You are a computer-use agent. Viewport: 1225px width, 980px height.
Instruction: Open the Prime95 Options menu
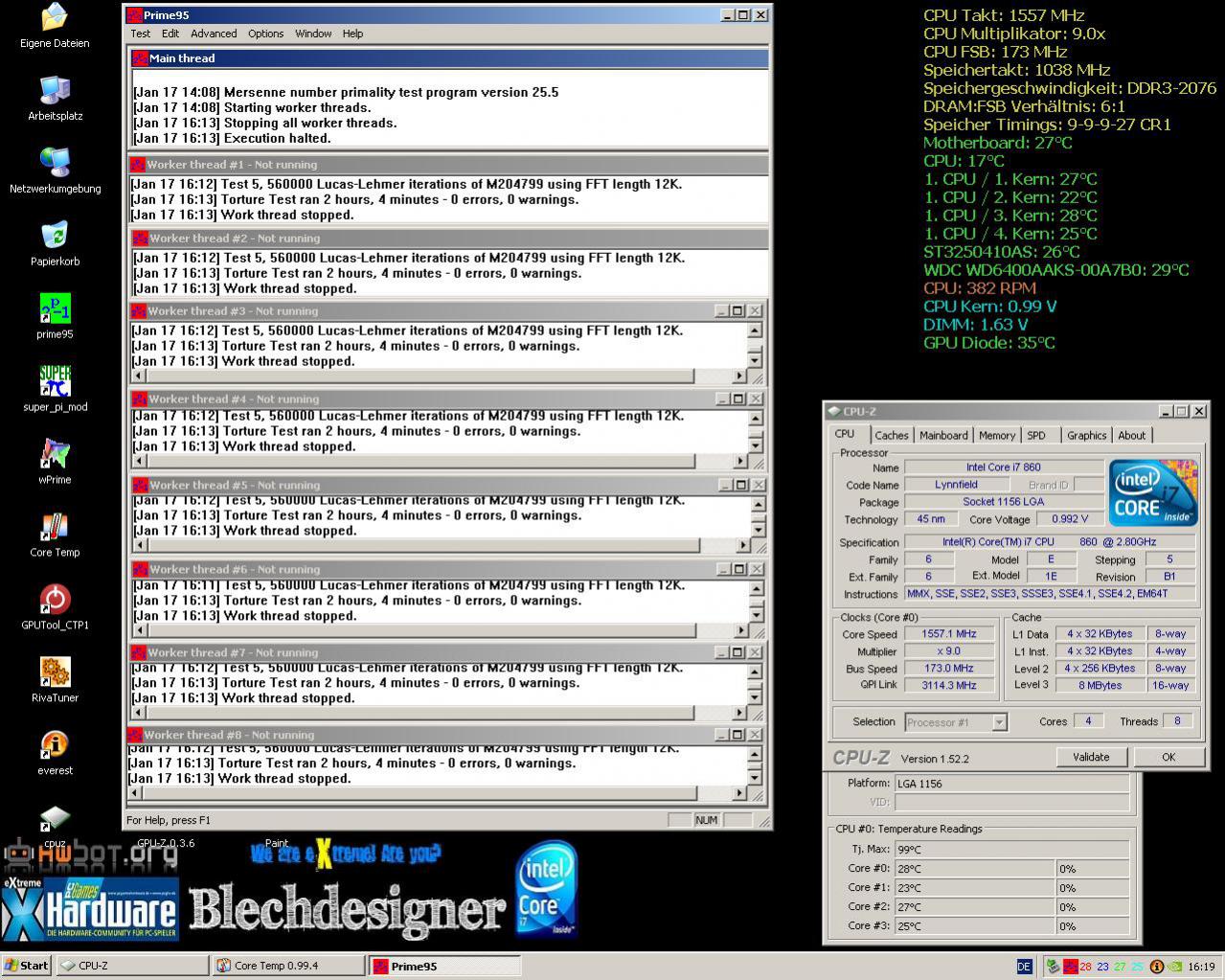[265, 34]
